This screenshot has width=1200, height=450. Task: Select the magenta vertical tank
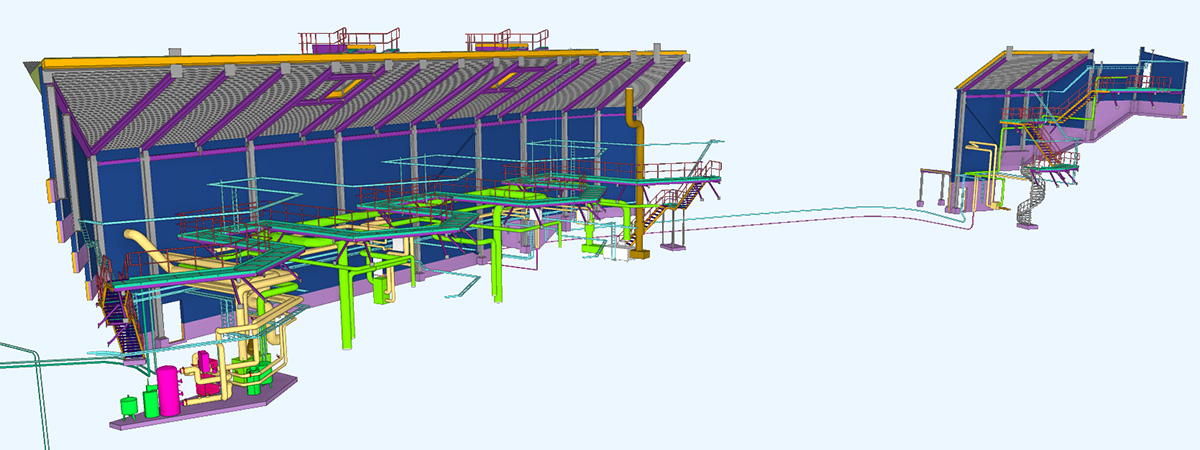[169, 391]
